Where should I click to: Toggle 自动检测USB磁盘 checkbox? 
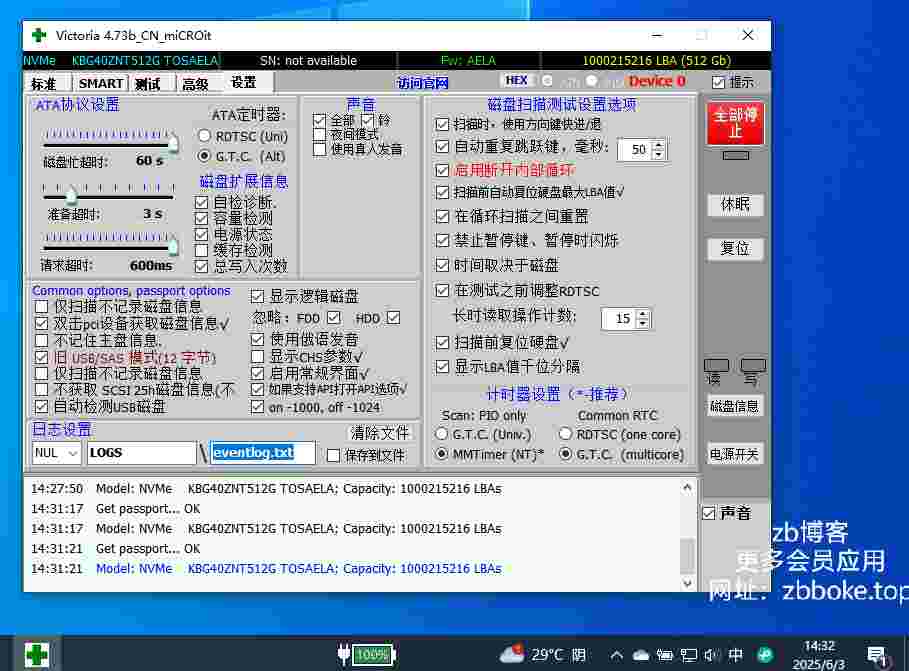pos(41,407)
